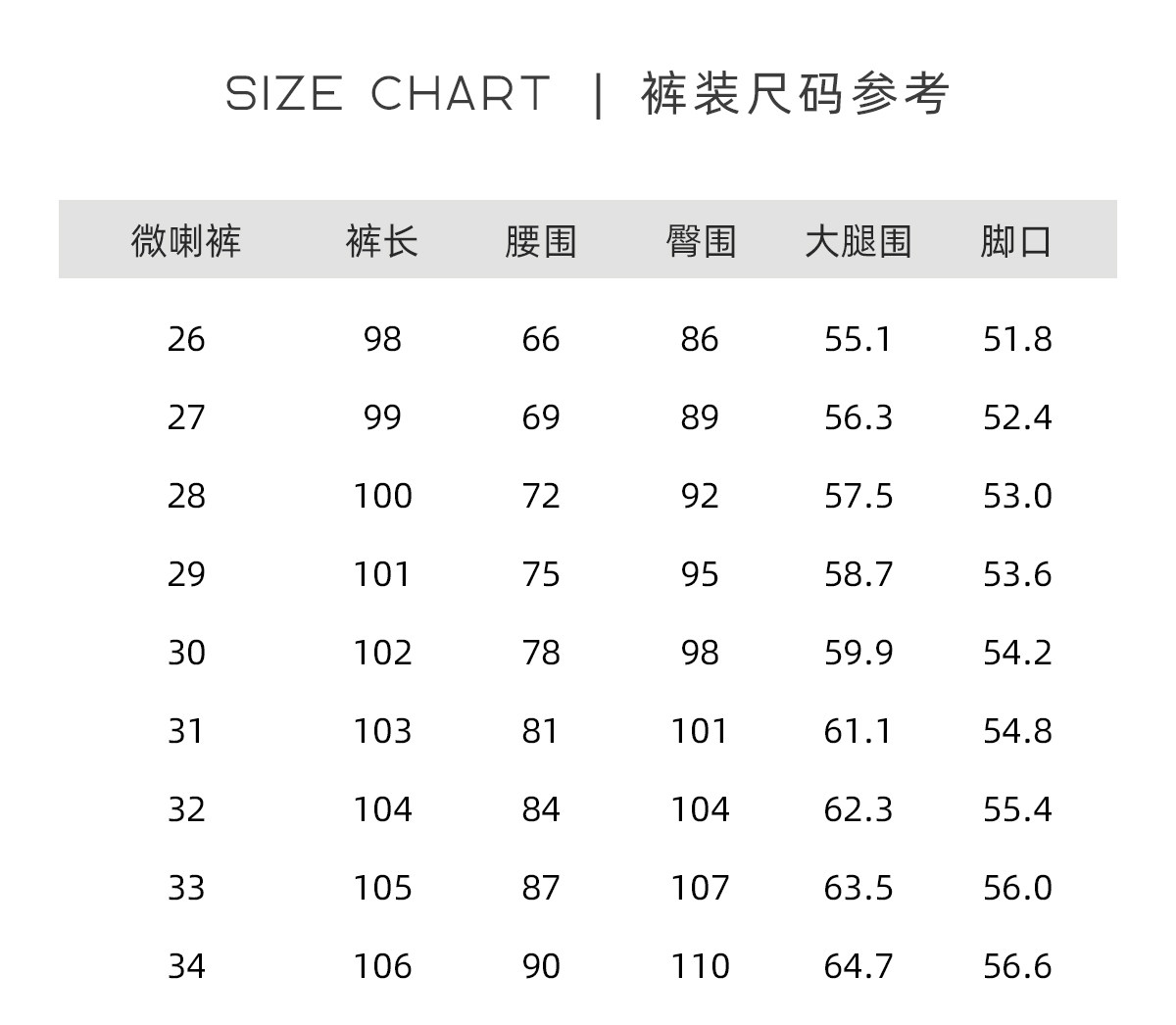Click the 裤装尺码参考 heading

tap(796, 94)
